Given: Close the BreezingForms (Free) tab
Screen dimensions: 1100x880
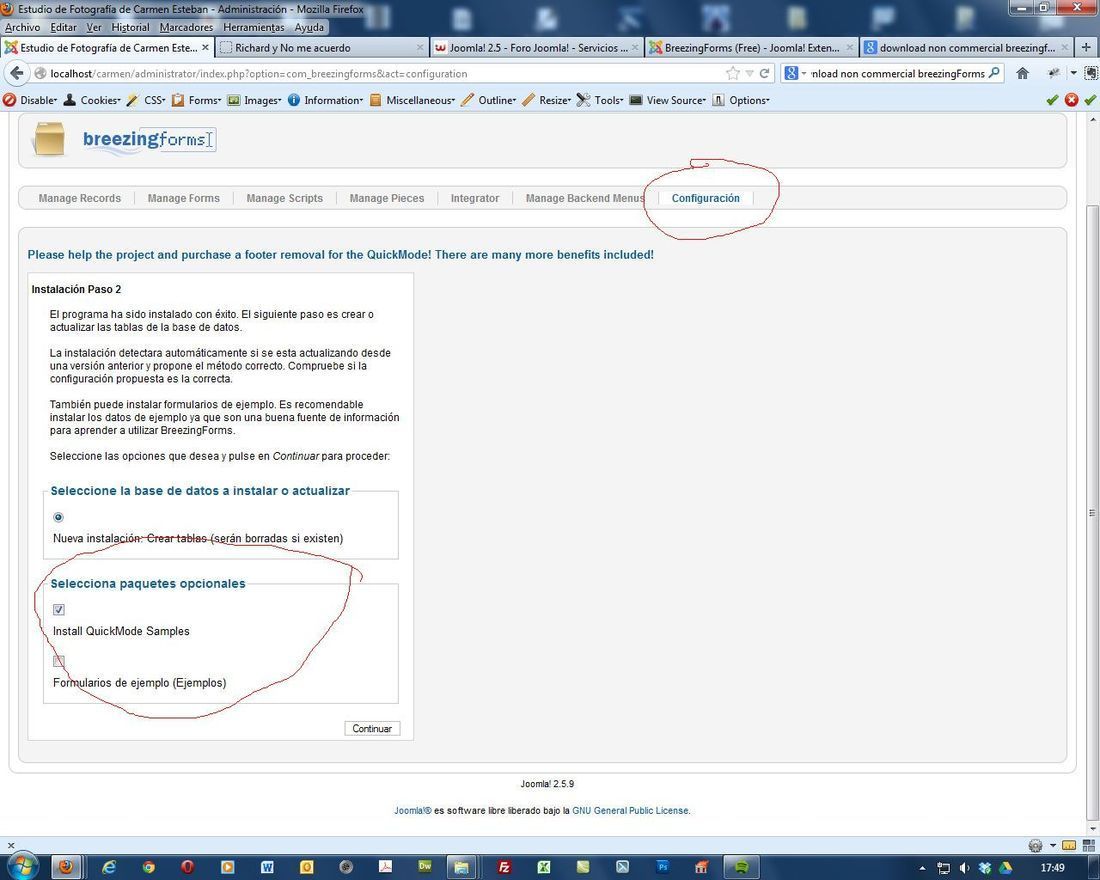Looking at the screenshot, I should click(x=850, y=48).
